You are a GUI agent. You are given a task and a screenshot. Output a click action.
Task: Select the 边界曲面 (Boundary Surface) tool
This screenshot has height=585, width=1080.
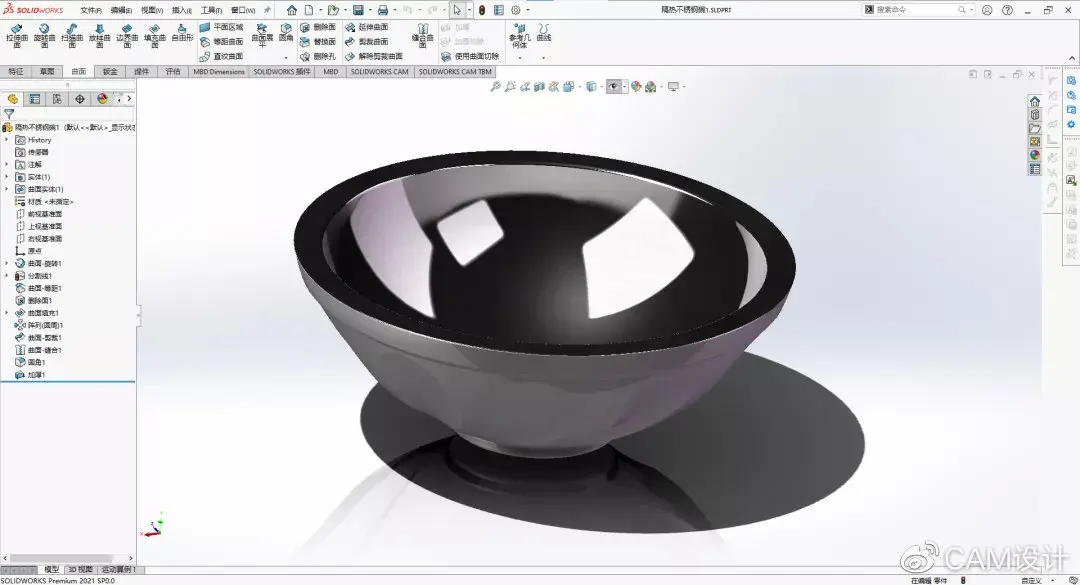[x=127, y=35]
